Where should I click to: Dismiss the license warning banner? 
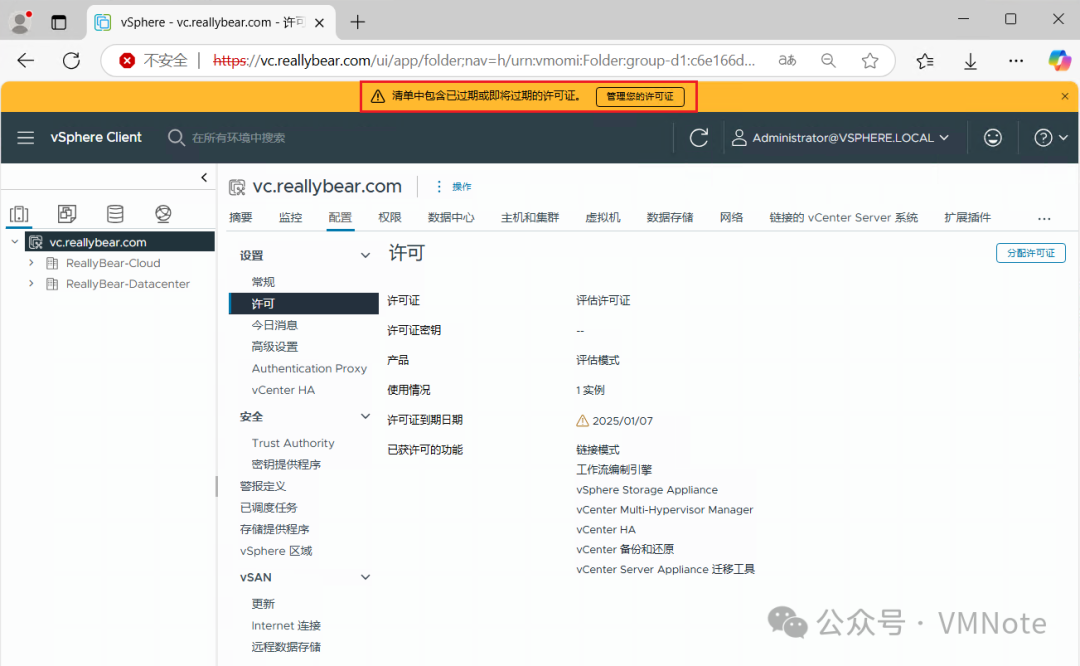[1065, 96]
